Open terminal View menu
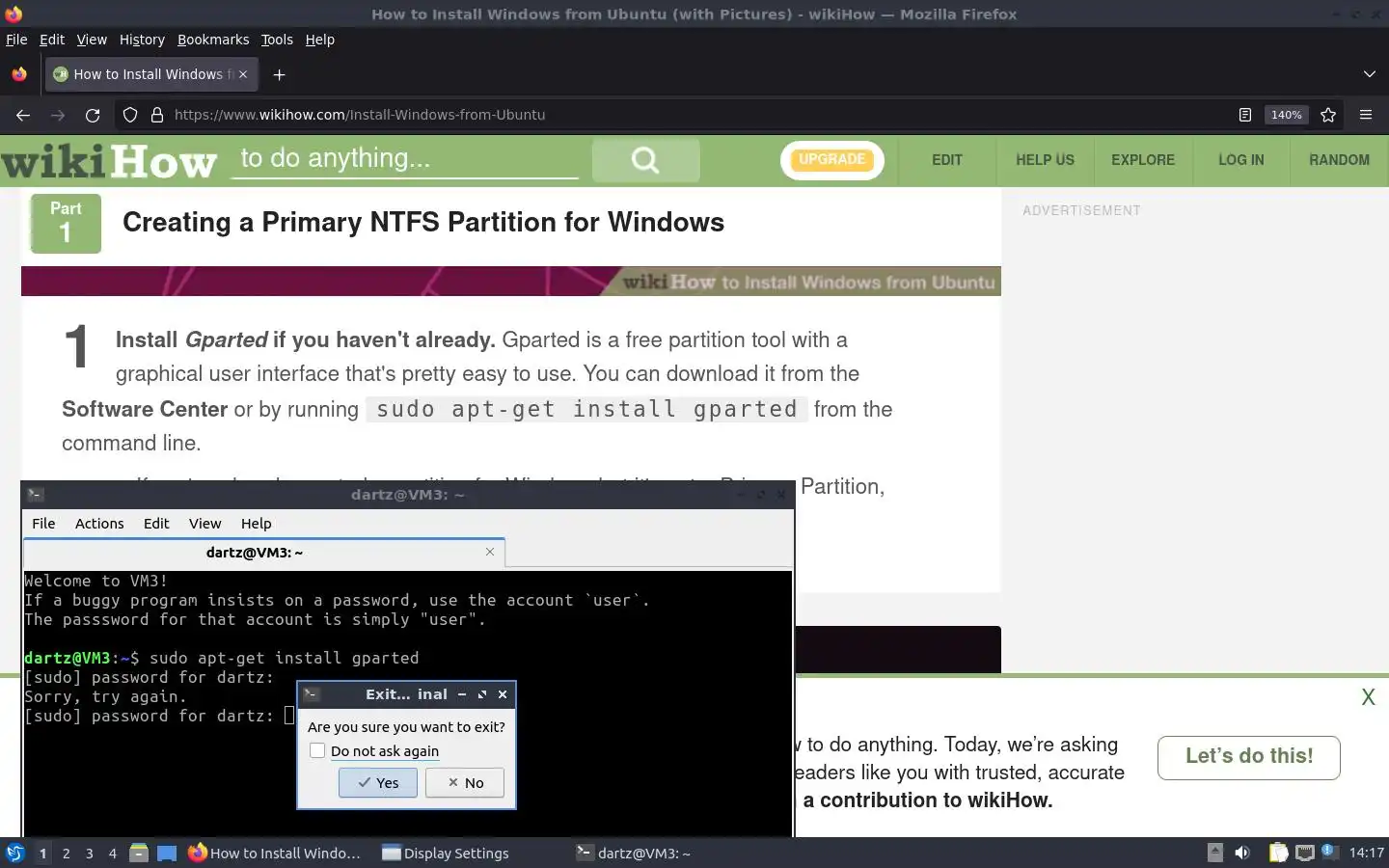 [x=204, y=523]
